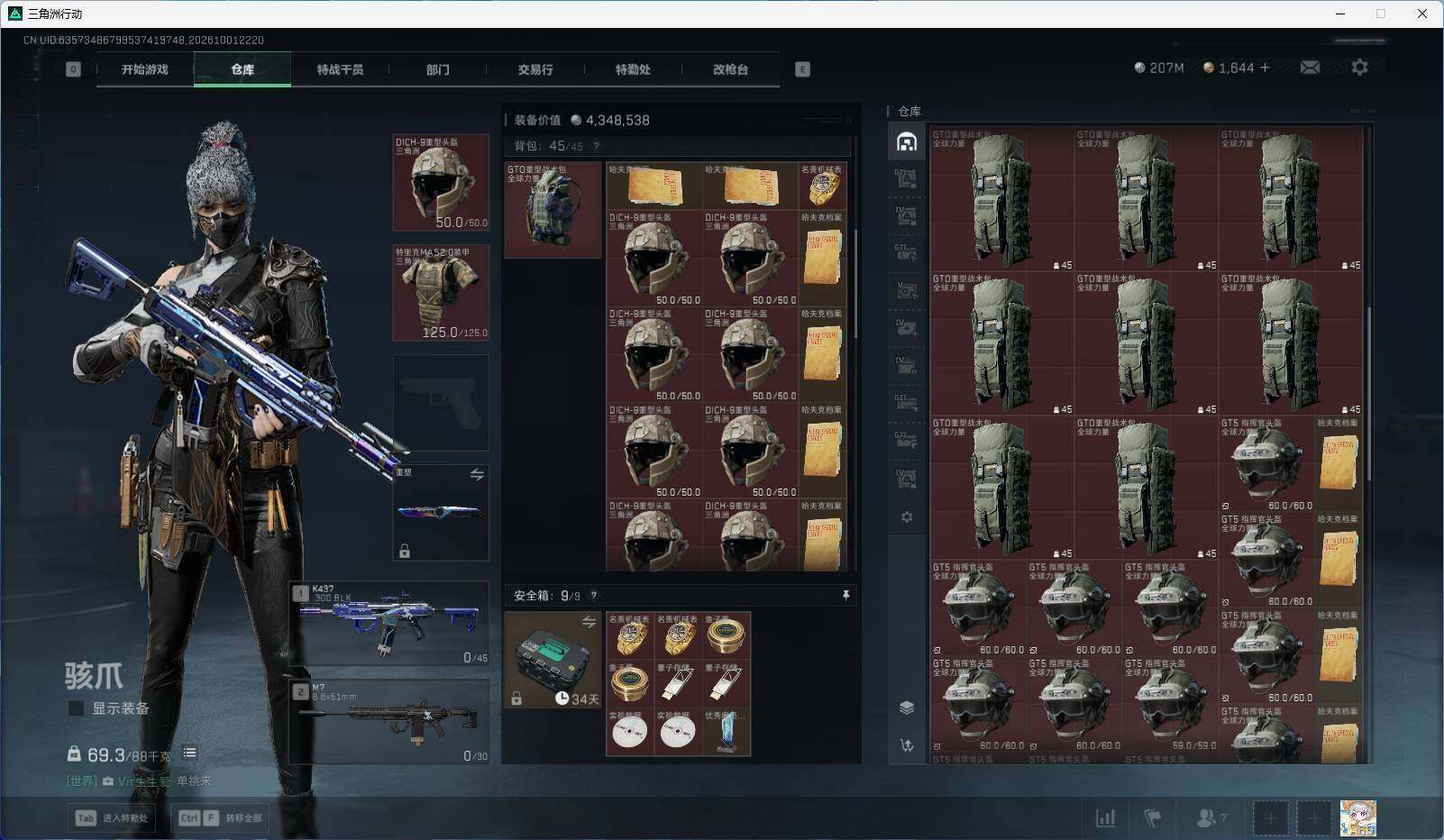Switch to the 特战干员 tab

click(x=340, y=69)
